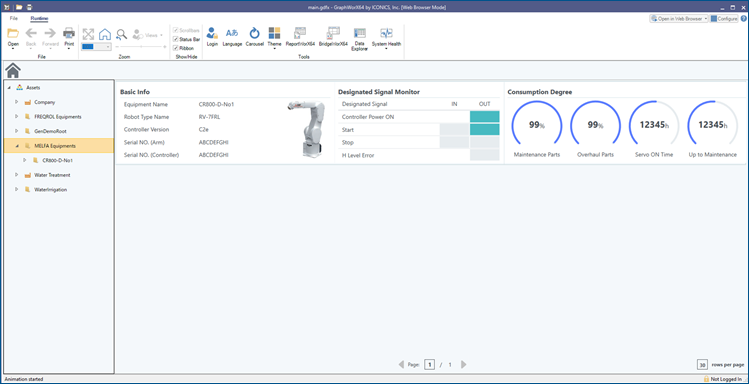Collapse the MELFA Equipments node

17,146
